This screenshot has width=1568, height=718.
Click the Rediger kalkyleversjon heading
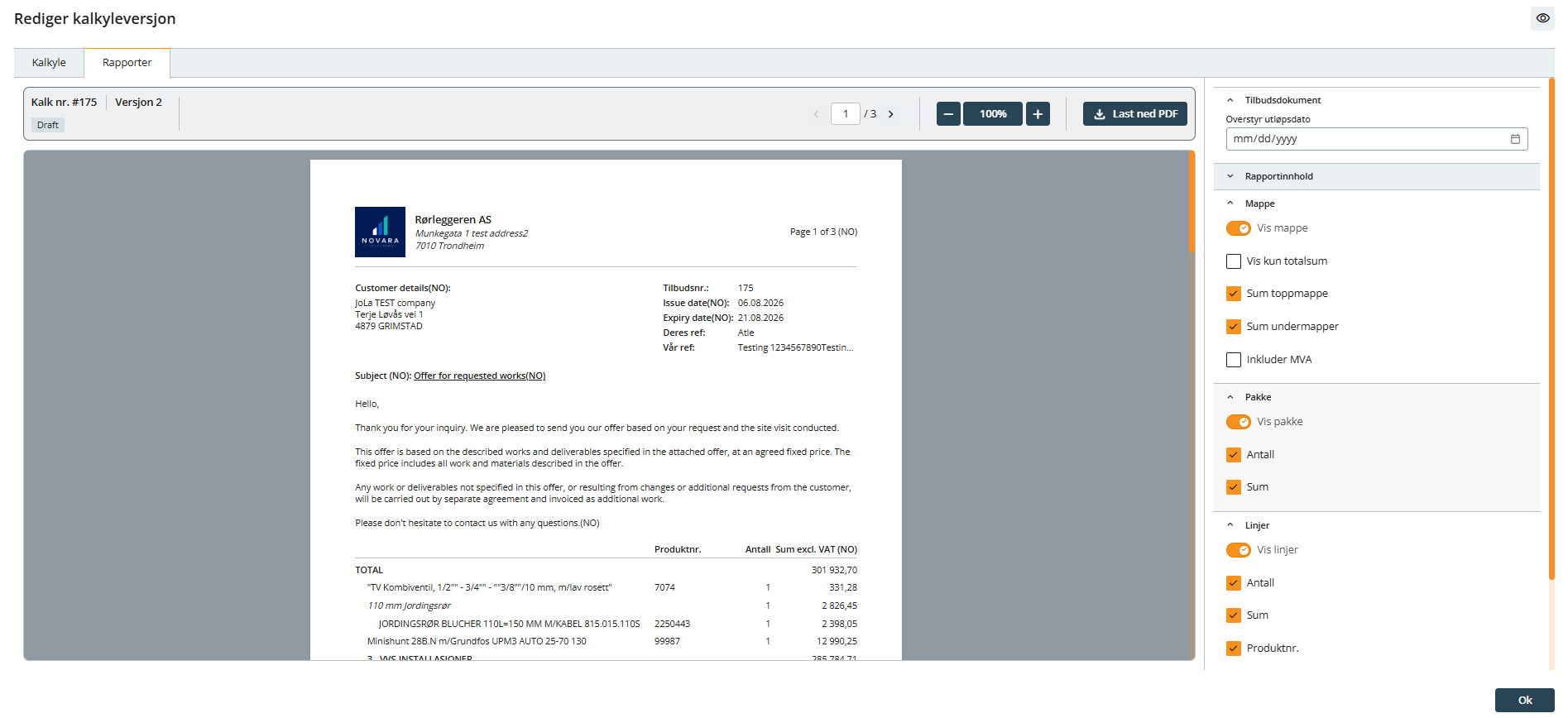pyautogui.click(x=95, y=19)
